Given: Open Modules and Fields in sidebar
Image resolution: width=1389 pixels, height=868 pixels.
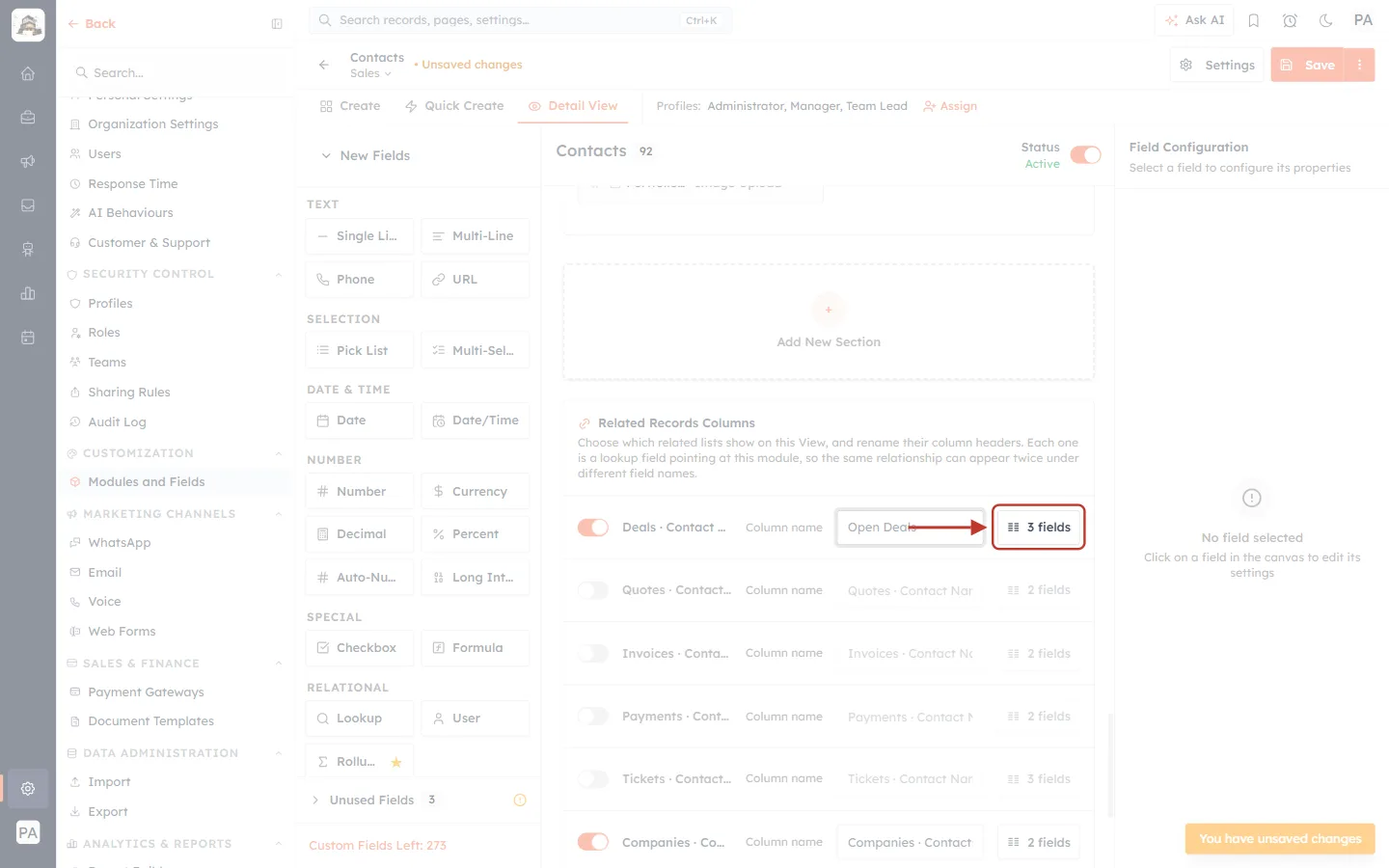Looking at the screenshot, I should point(147,482).
